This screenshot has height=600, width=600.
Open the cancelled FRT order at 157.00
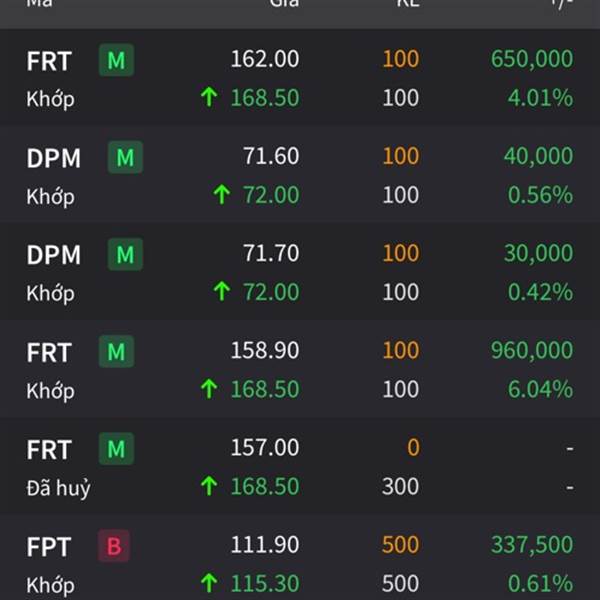(300, 466)
